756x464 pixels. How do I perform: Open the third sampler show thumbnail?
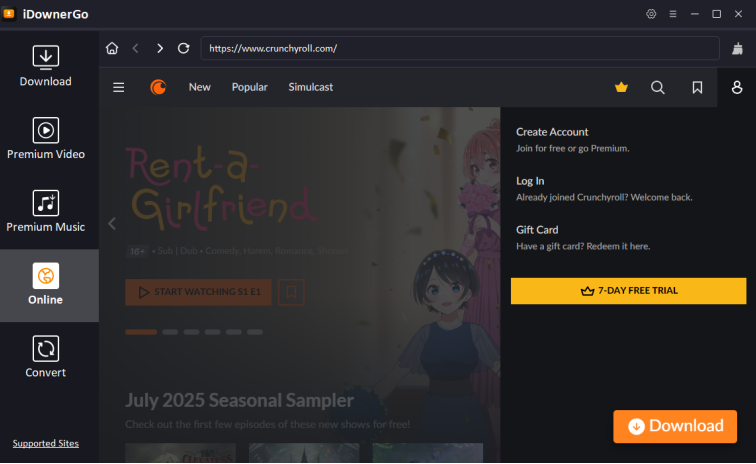click(x=428, y=453)
